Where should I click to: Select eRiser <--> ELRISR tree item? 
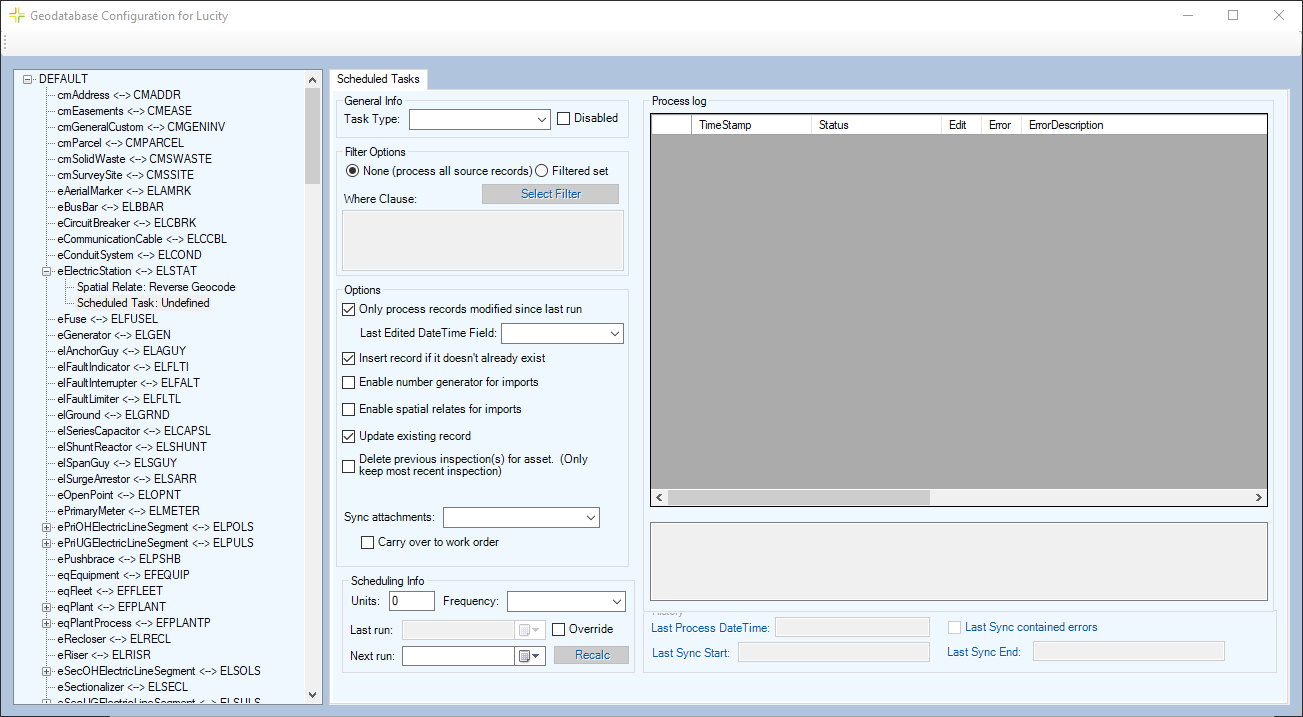tap(103, 655)
